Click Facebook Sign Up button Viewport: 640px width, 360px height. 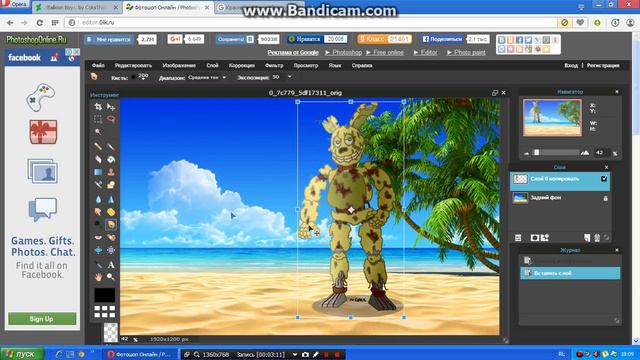click(42, 319)
